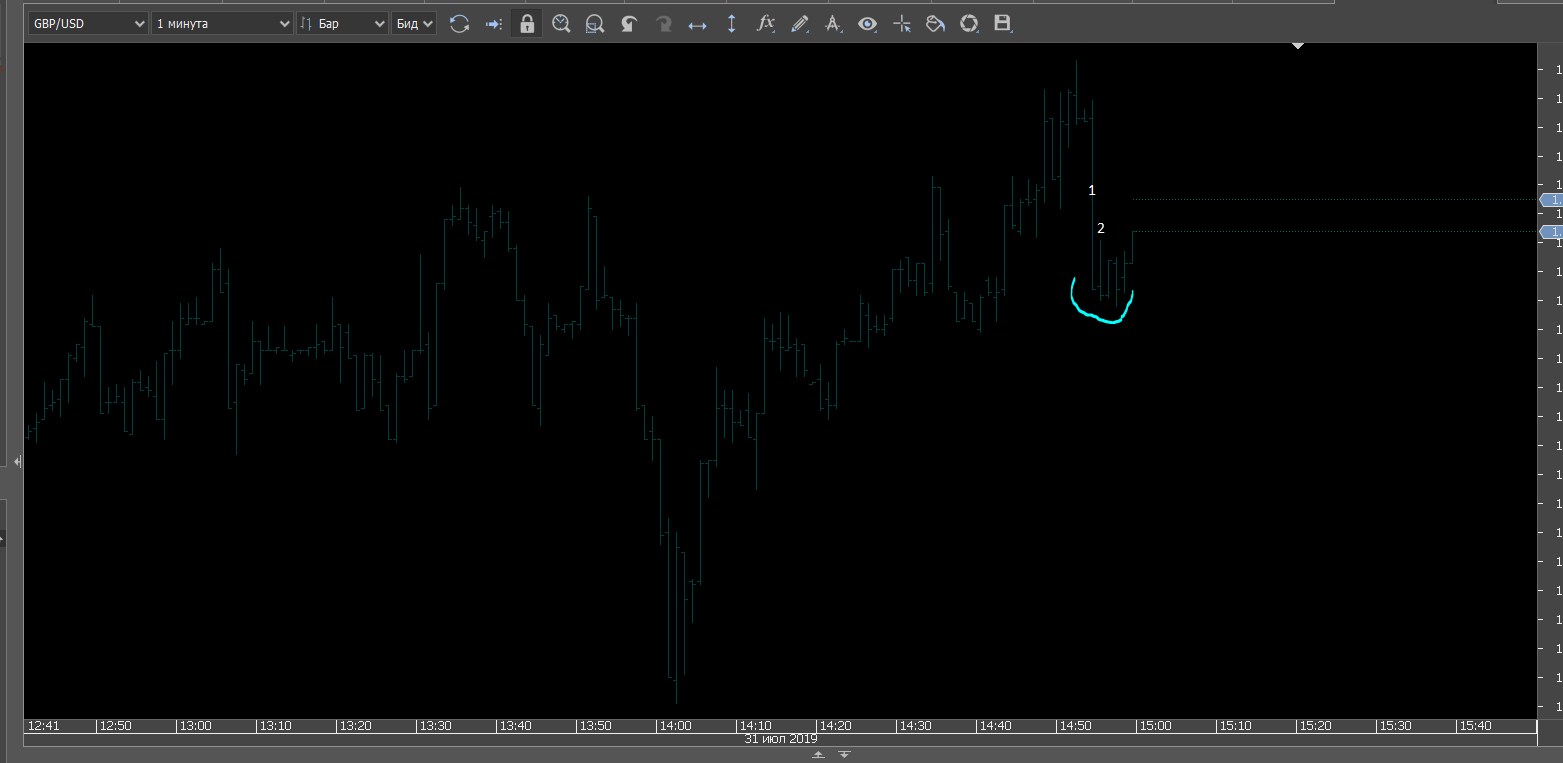Open the 'Бар' chart type dropdown
The height and width of the screenshot is (763, 1563).
pyautogui.click(x=342, y=23)
